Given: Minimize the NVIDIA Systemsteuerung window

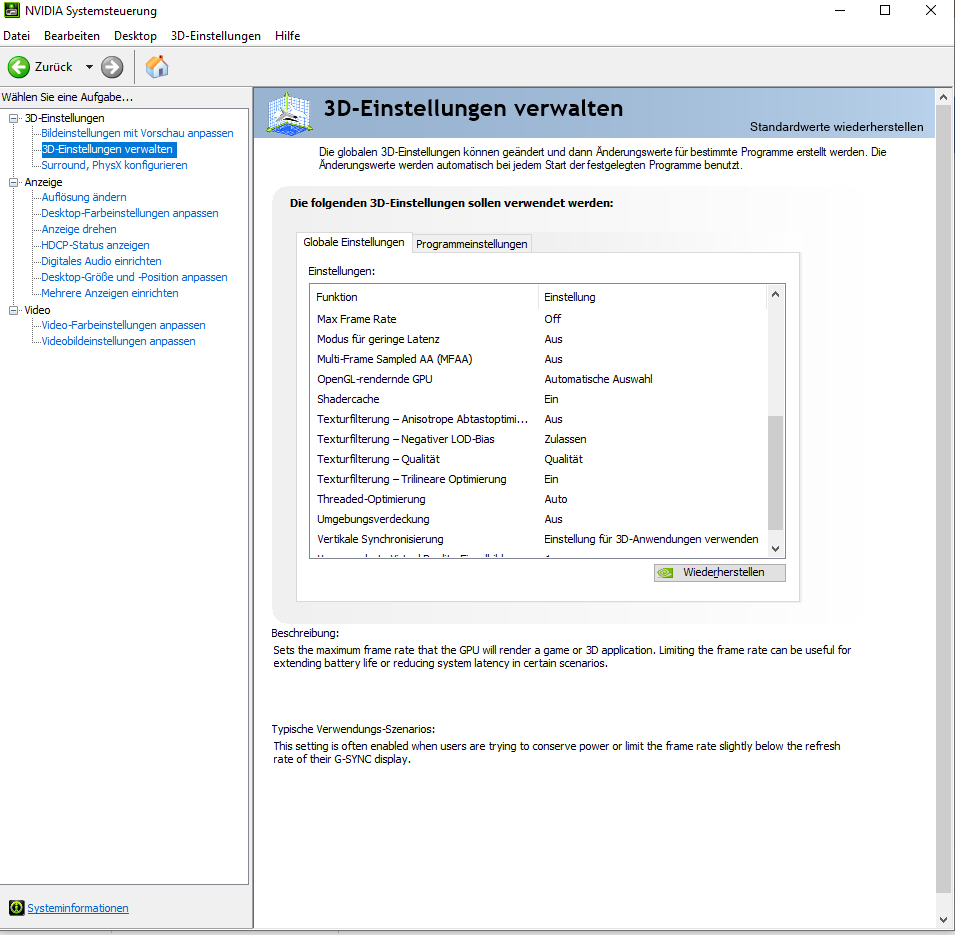Looking at the screenshot, I should click(x=840, y=10).
